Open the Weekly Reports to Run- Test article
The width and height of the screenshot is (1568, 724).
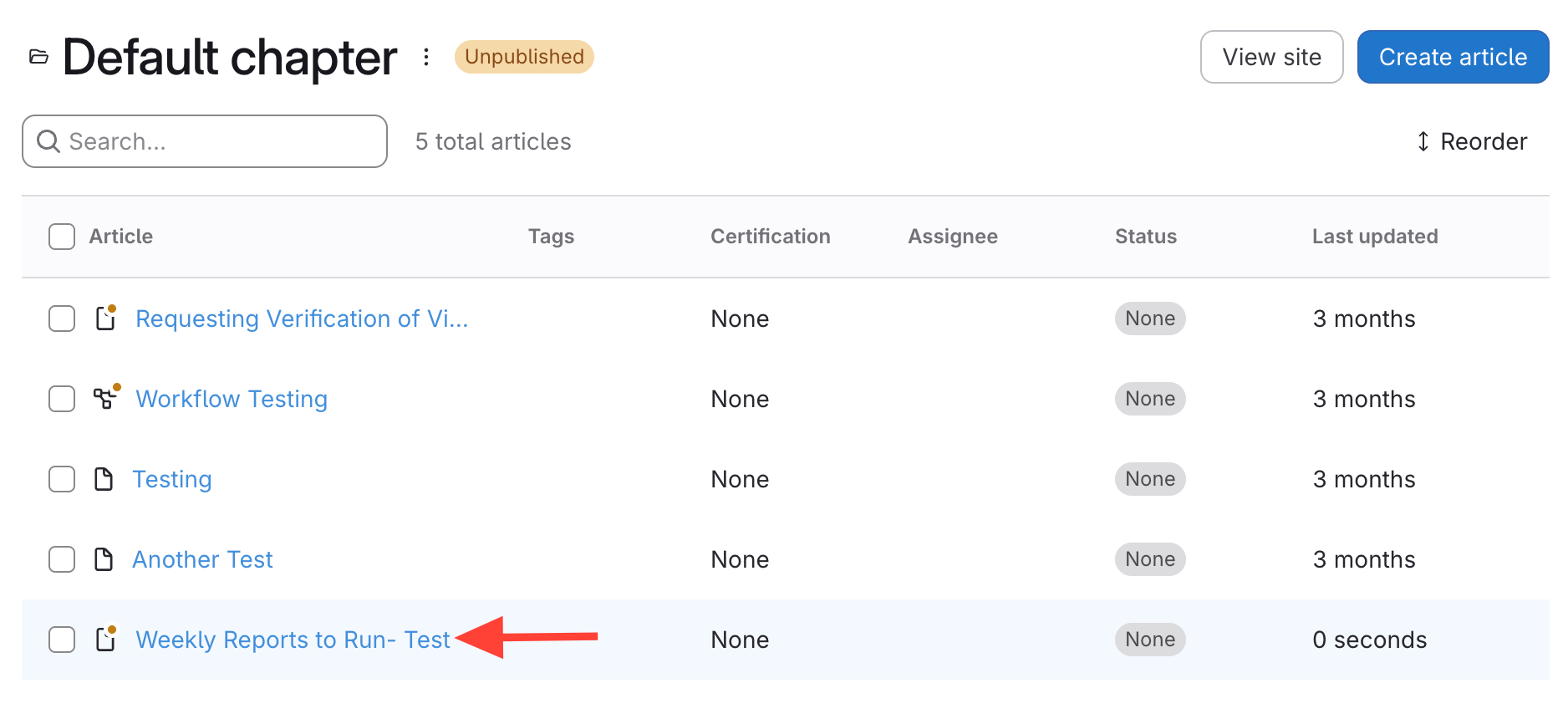tap(293, 640)
